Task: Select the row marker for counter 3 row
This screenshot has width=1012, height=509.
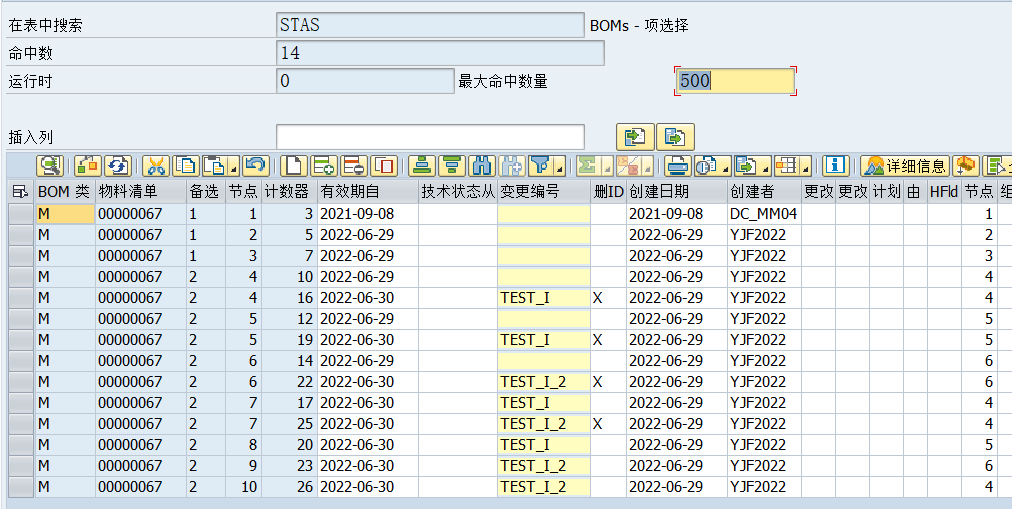Action: [21, 214]
